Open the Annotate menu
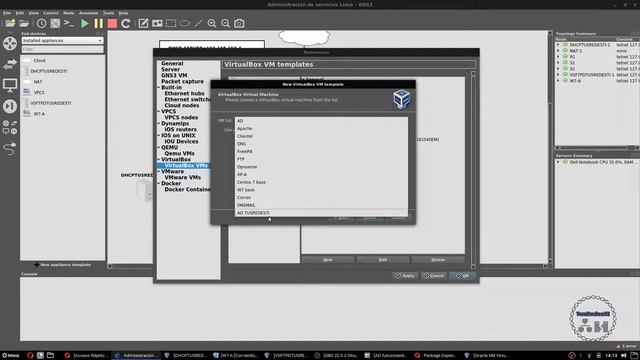Viewport: 640px width, 360px height. coord(88,13)
